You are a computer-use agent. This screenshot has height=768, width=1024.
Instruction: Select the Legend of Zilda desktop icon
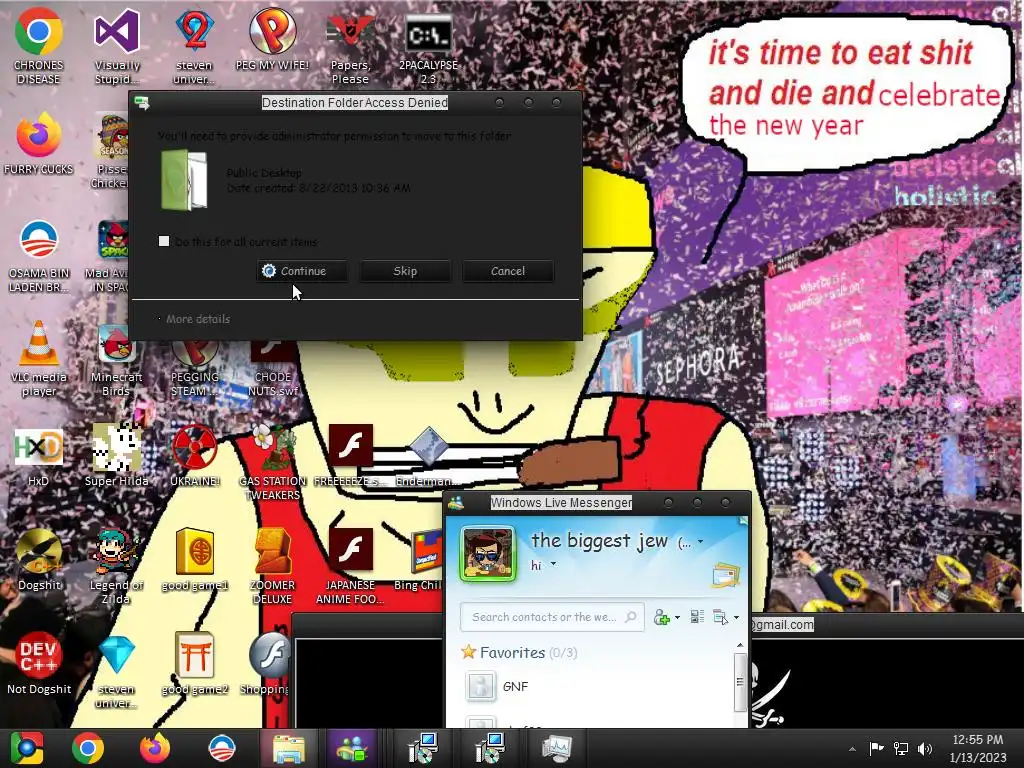[x=116, y=566]
